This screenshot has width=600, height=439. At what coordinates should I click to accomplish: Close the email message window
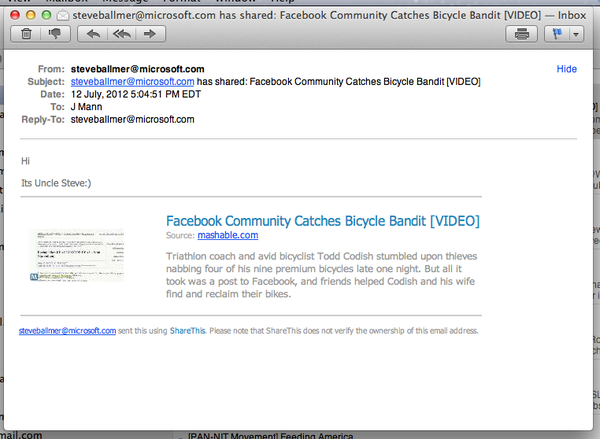pyautogui.click(x=15, y=15)
